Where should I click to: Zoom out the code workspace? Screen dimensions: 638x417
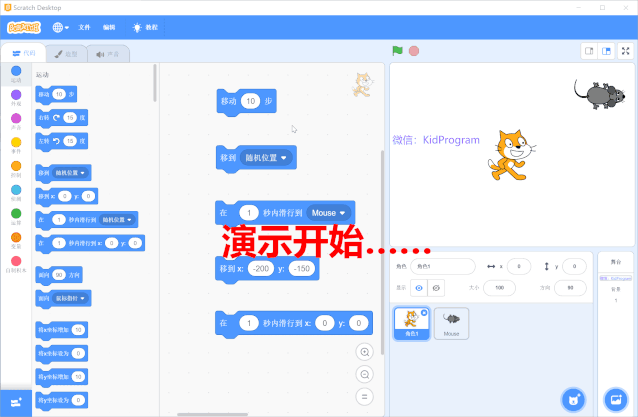click(365, 374)
